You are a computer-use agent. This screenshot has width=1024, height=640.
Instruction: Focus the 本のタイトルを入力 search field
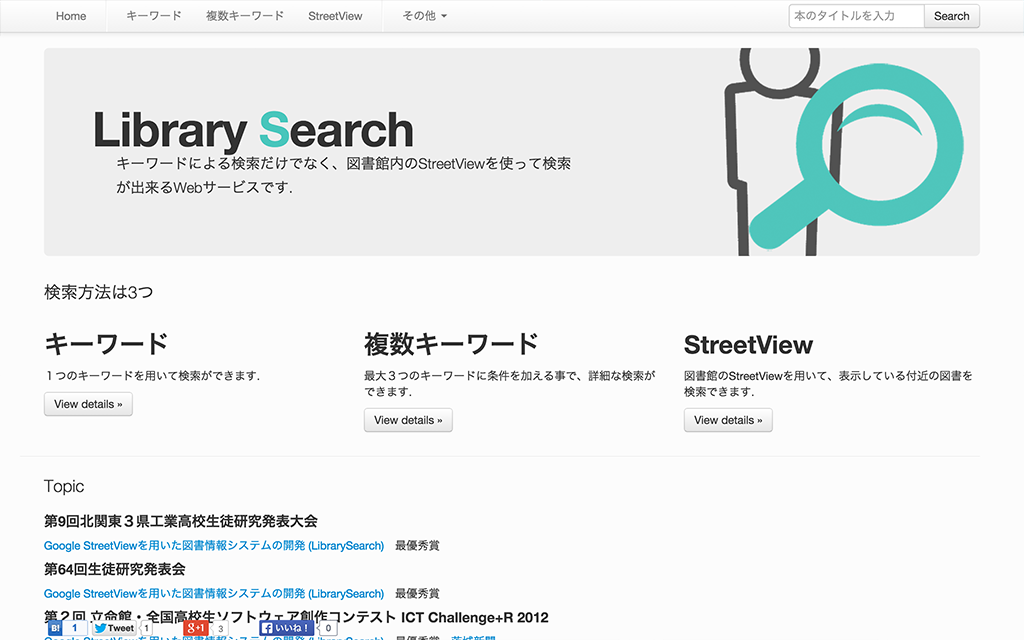(856, 16)
